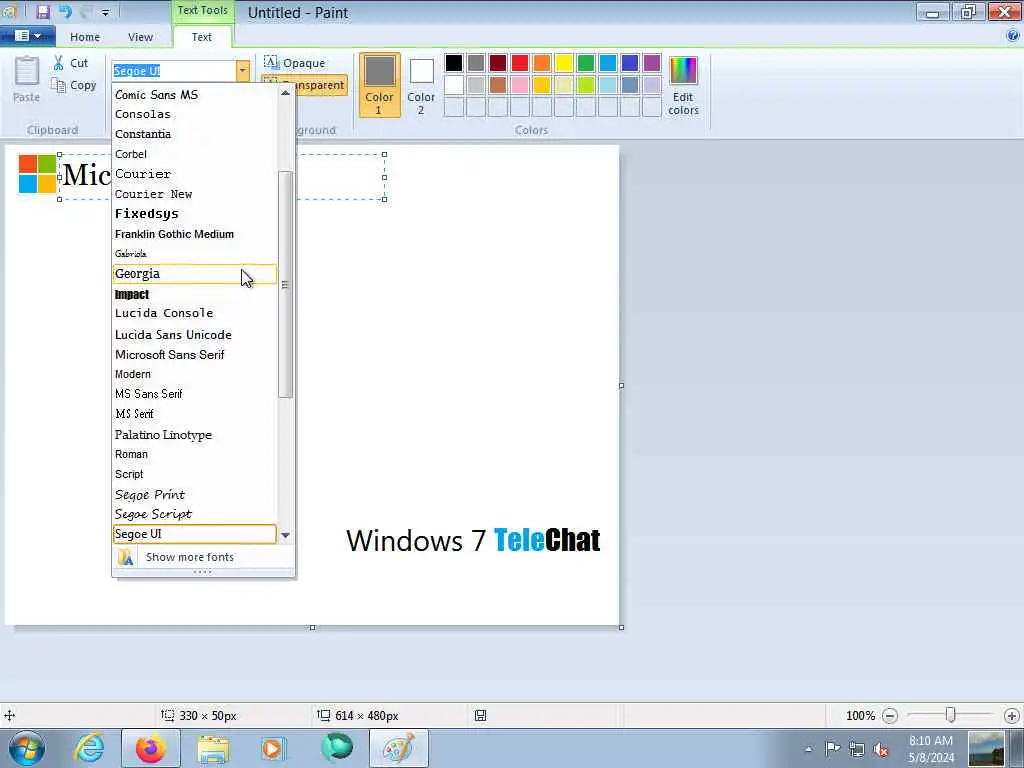
Task: Click the font list scroll-down arrow
Action: click(285, 536)
